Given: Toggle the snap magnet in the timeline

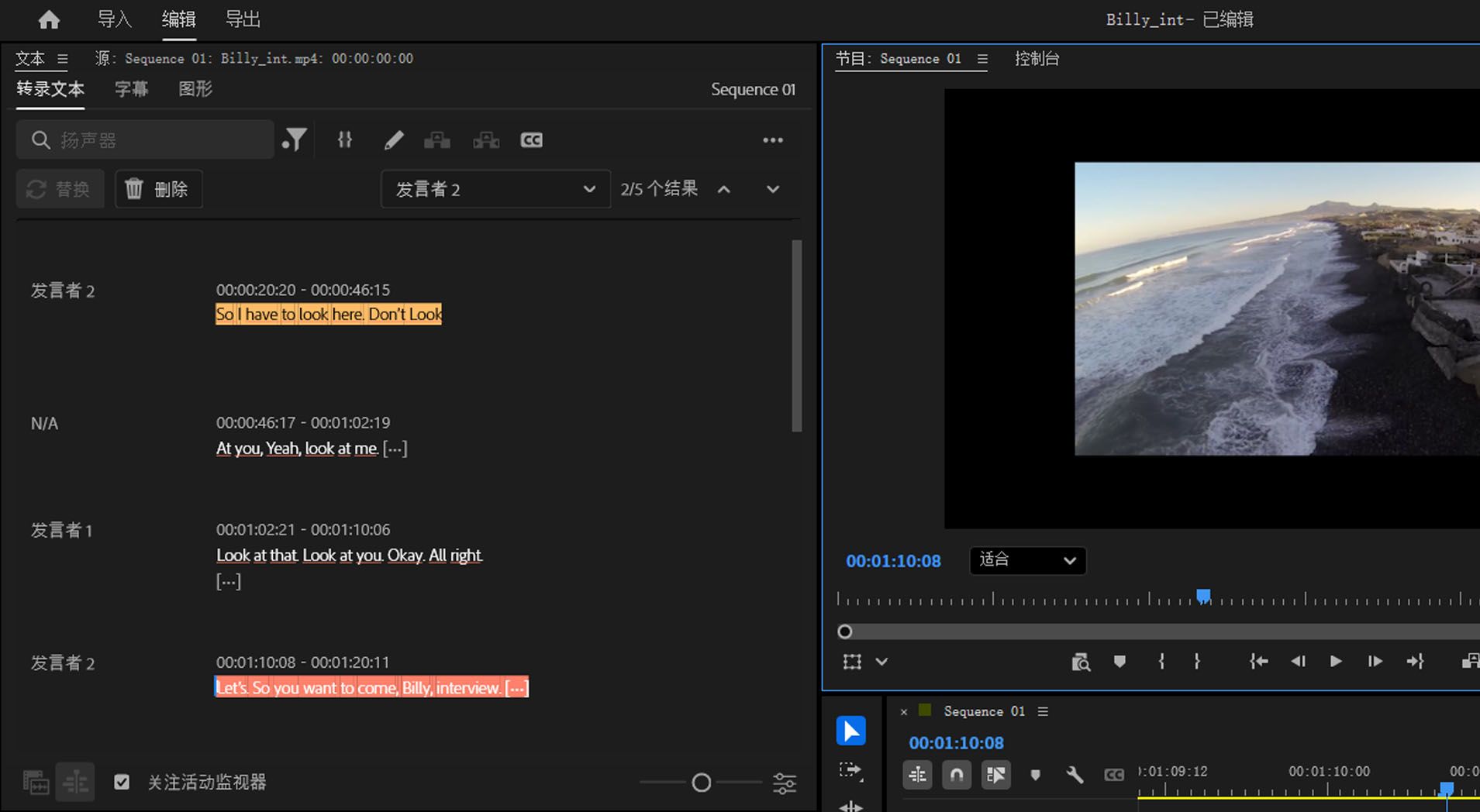Looking at the screenshot, I should [956, 774].
